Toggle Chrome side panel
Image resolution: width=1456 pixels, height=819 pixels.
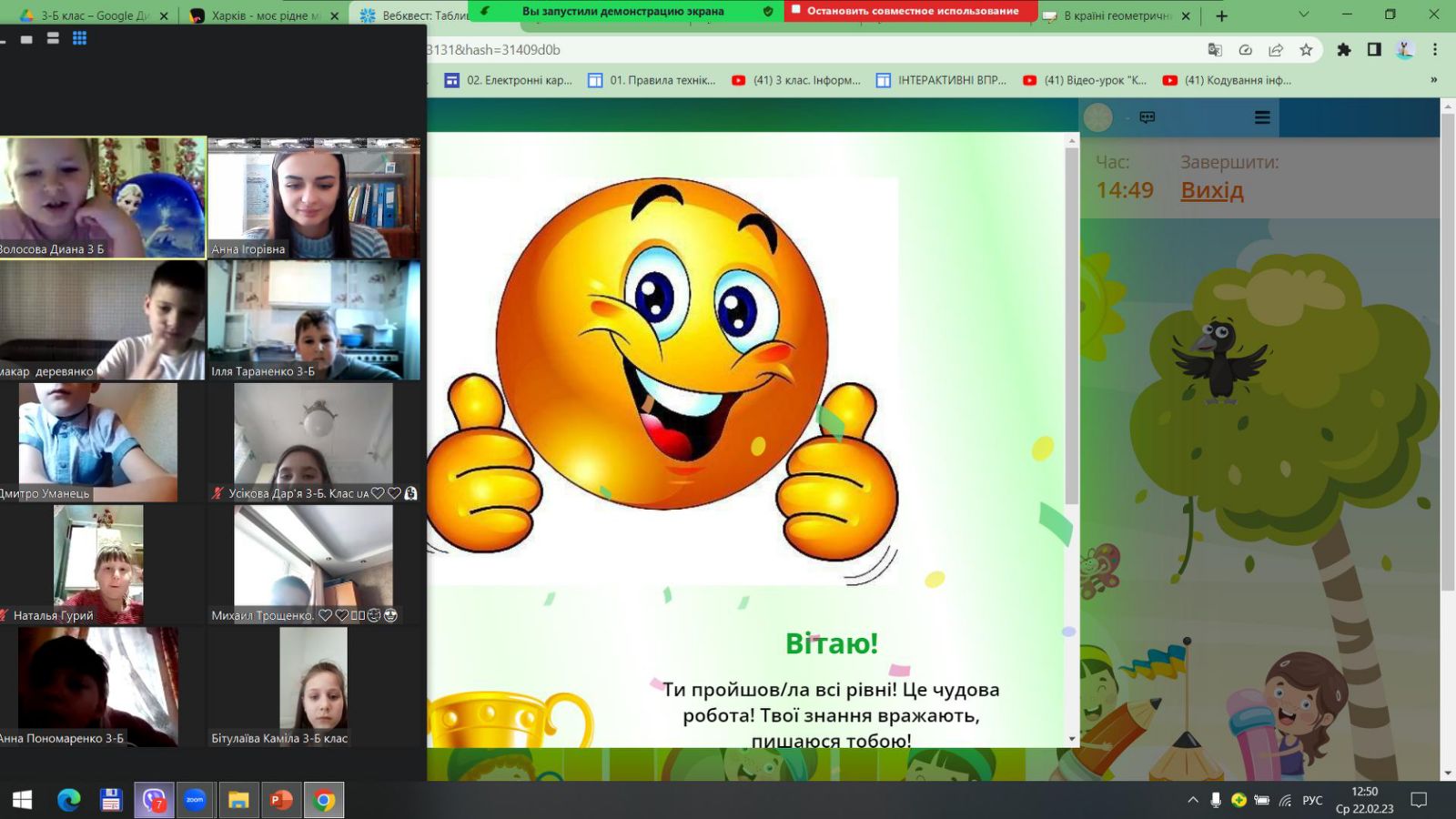[x=1374, y=50]
